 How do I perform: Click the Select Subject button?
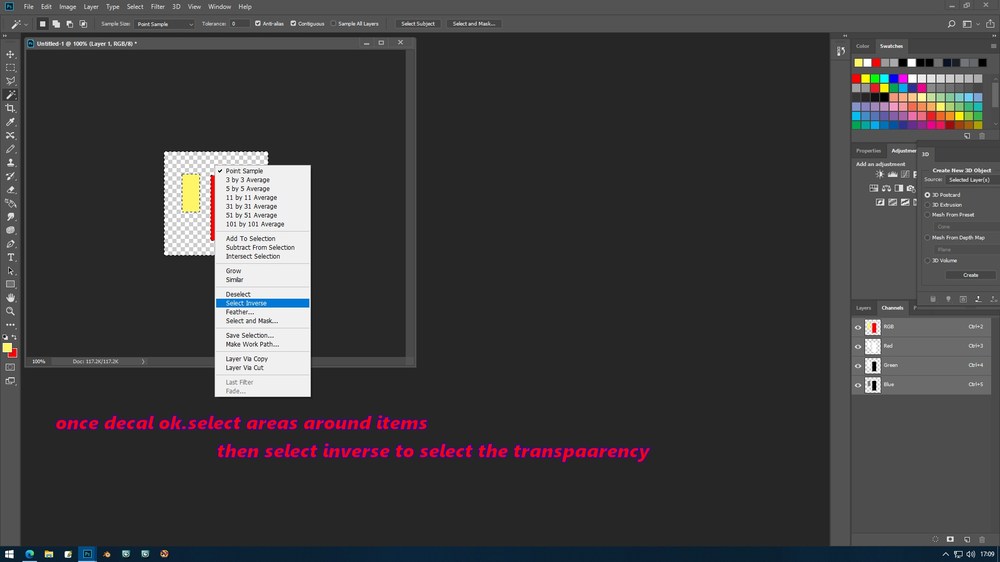[418, 24]
